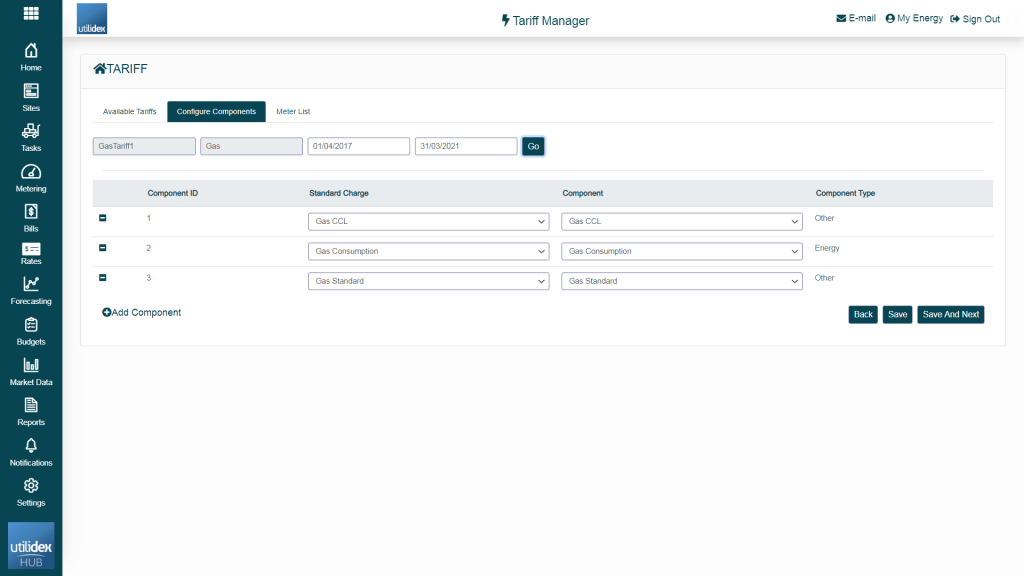1024x576 pixels.
Task: Click the Save And Next button
Action: pyautogui.click(x=950, y=315)
